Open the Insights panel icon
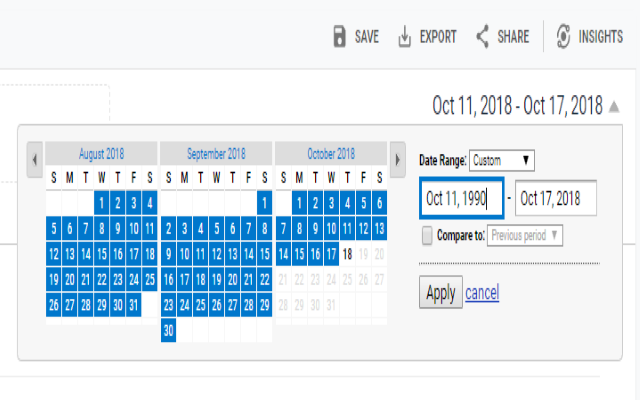 pyautogui.click(x=564, y=37)
